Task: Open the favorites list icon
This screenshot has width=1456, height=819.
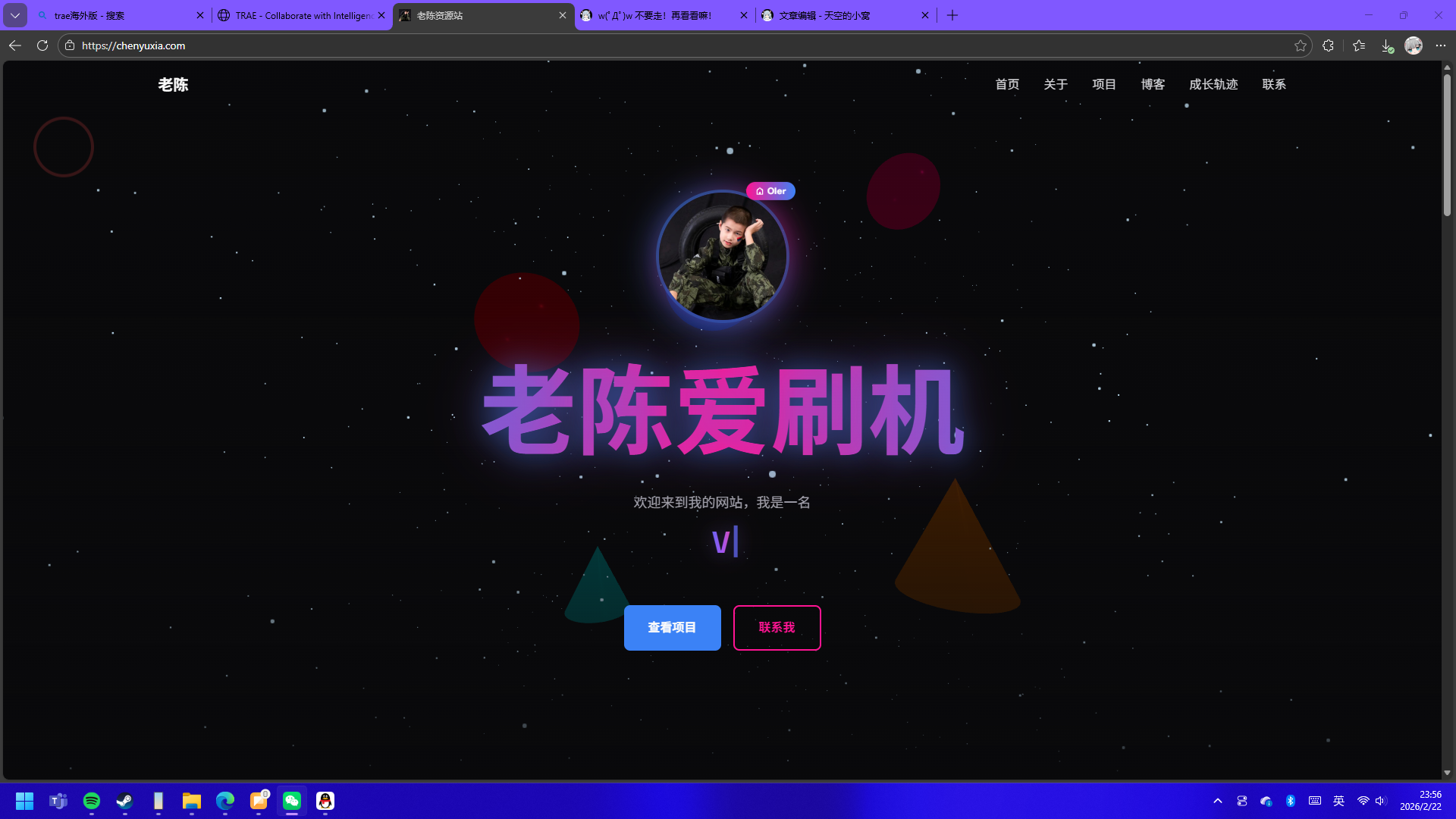Action: [x=1359, y=45]
